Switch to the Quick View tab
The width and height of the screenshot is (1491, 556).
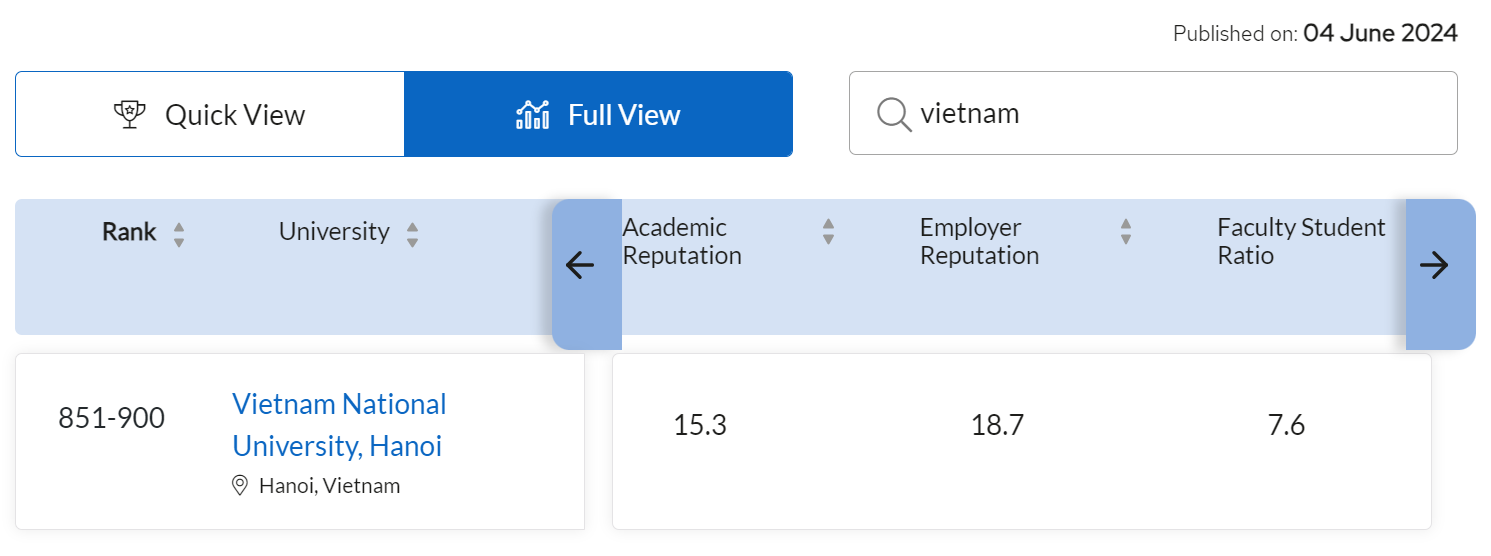click(210, 114)
